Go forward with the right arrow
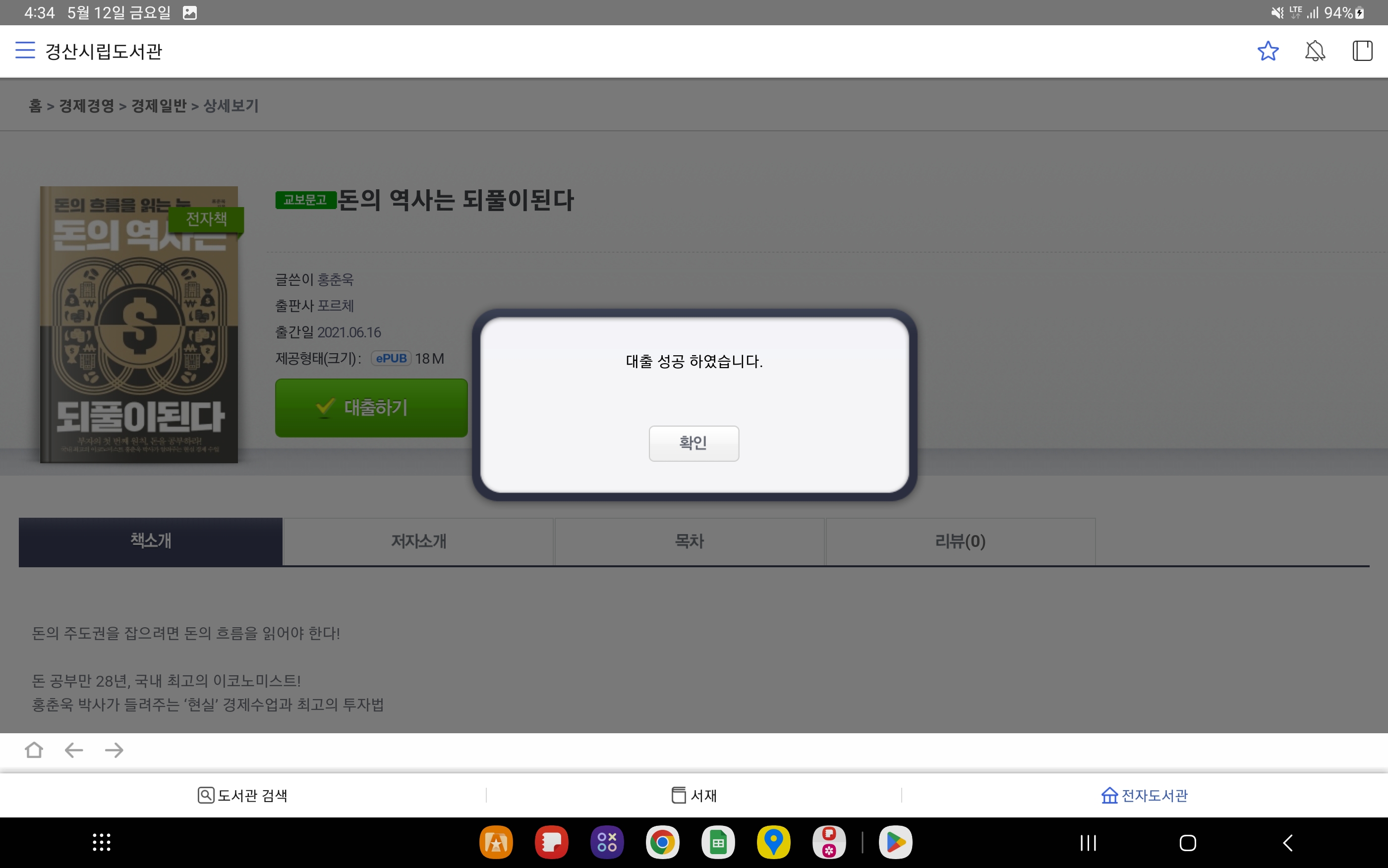1388x868 pixels. (115, 750)
